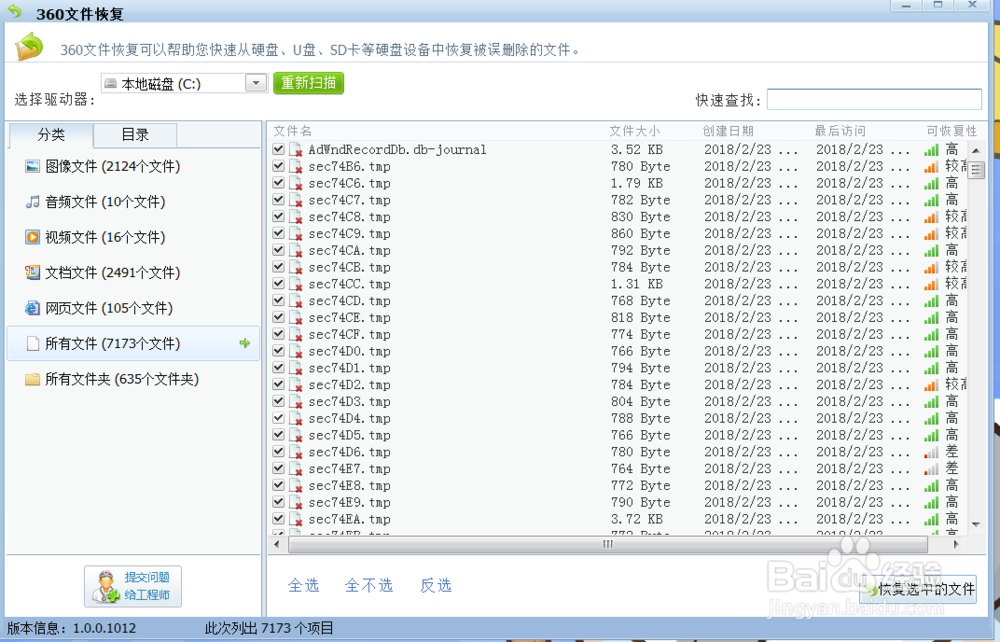This screenshot has height=642, width=1000.
Task: Click the video files play icon
Action: click(x=33, y=237)
